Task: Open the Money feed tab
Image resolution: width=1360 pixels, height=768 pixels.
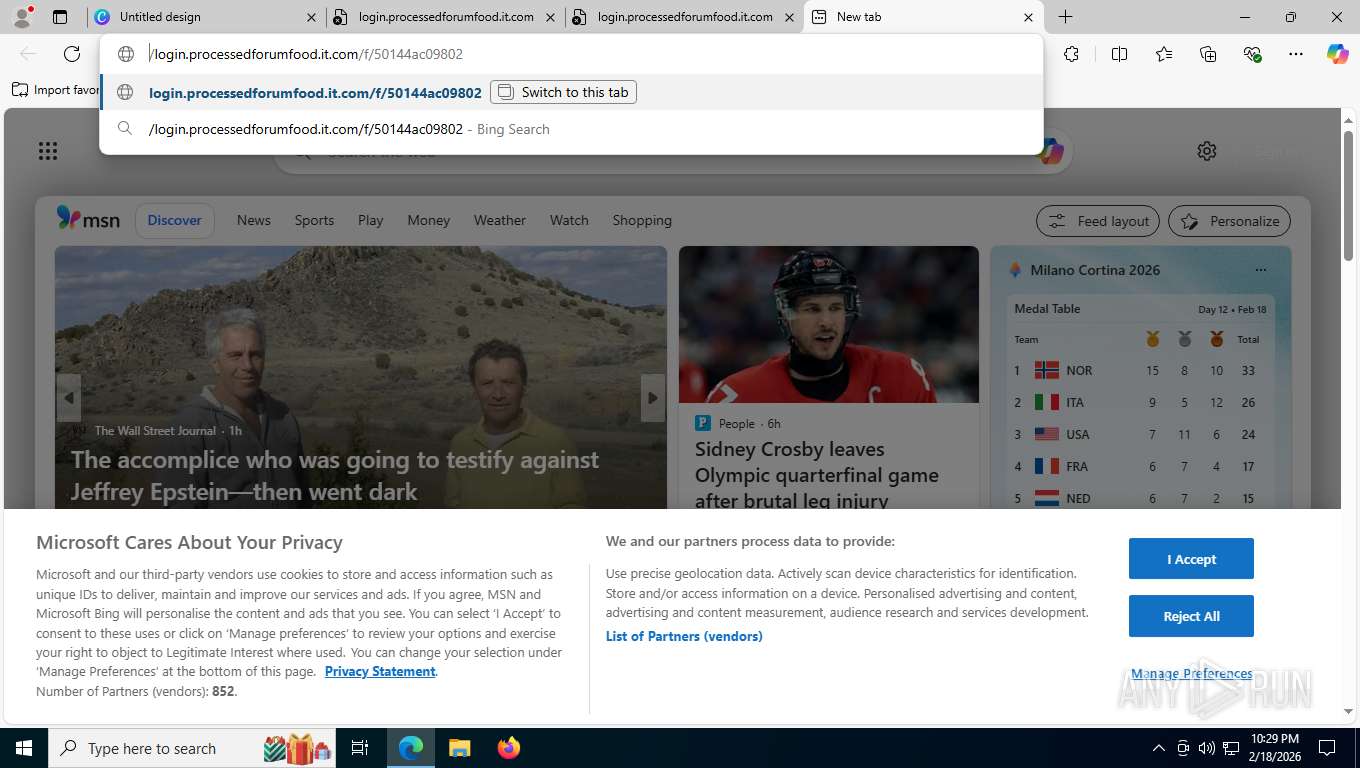Action: (429, 220)
